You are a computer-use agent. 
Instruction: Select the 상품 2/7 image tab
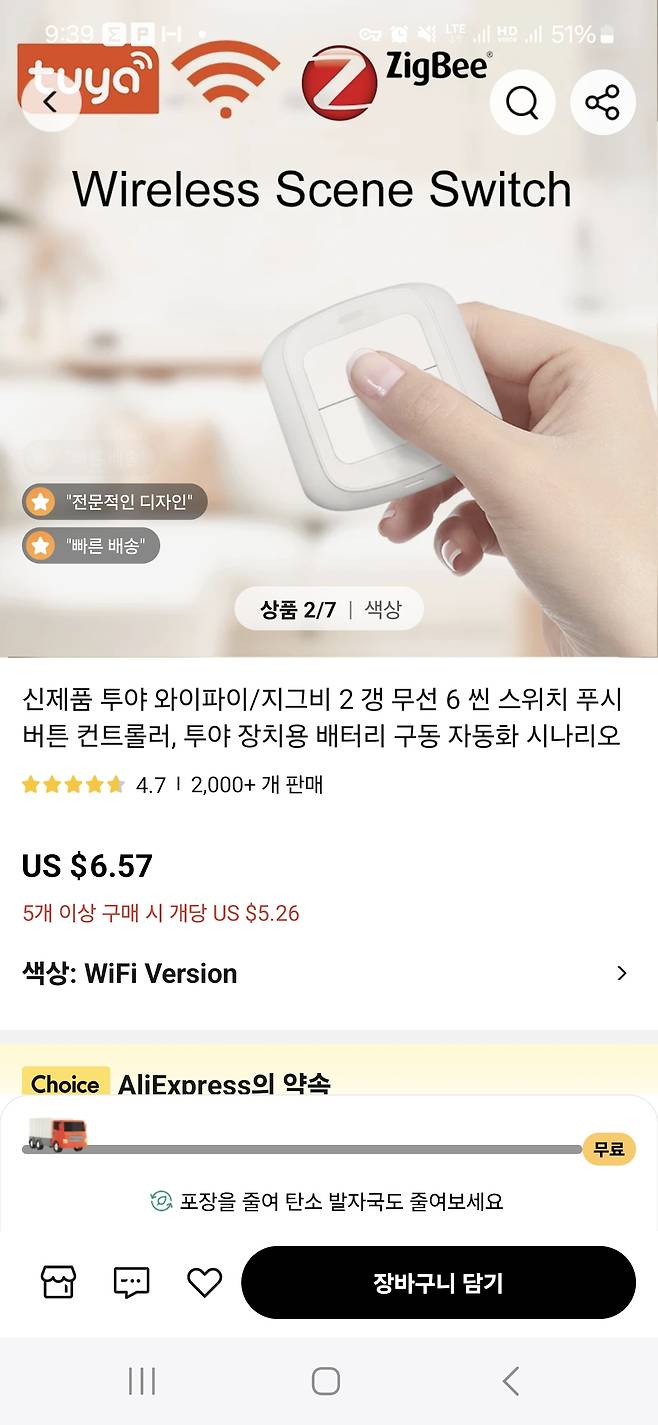pyautogui.click(x=298, y=609)
